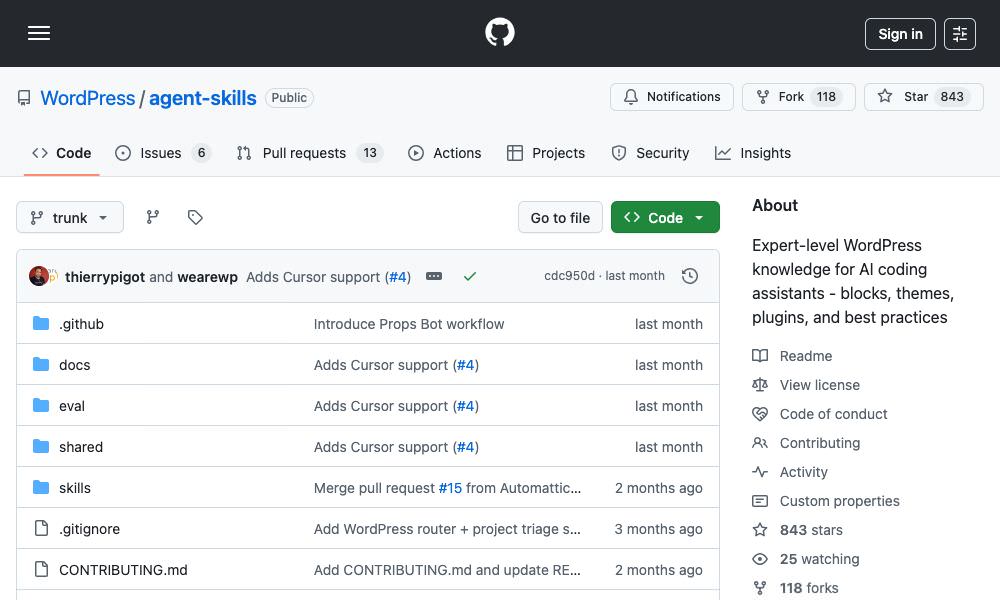Open the Actions tab
This screenshot has width=1000, height=600.
(445, 153)
